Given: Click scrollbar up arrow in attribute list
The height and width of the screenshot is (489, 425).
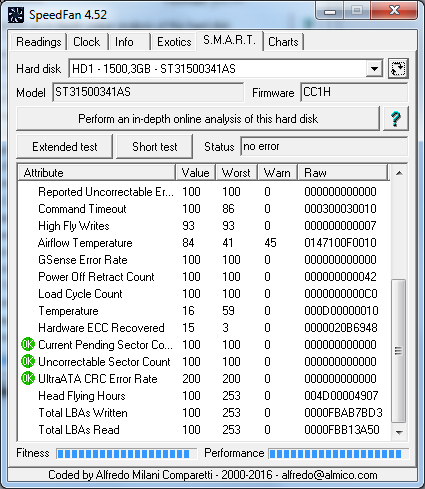Looking at the screenshot, I should 399,173.
